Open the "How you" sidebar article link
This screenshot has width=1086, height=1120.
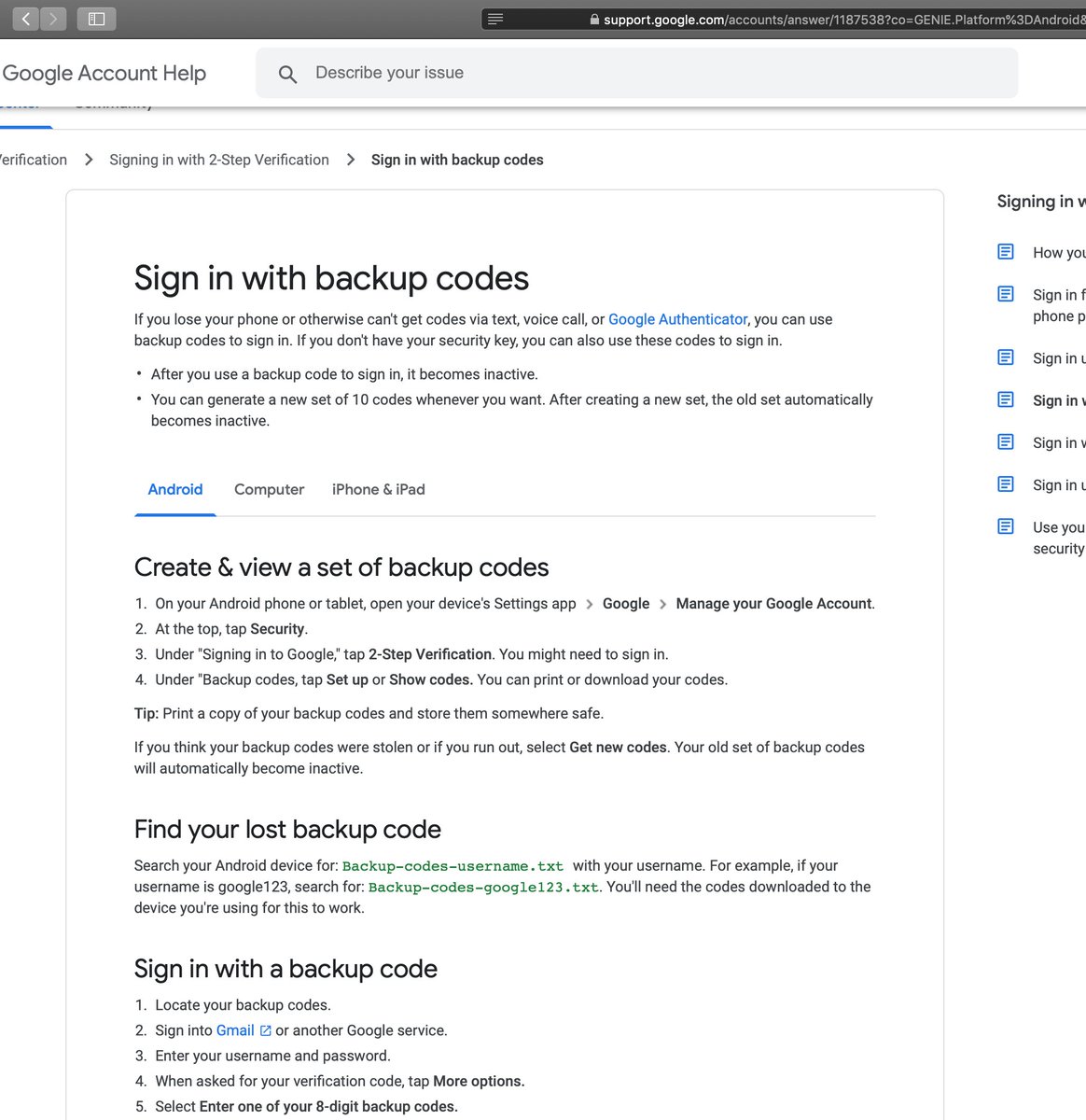click(x=1059, y=253)
